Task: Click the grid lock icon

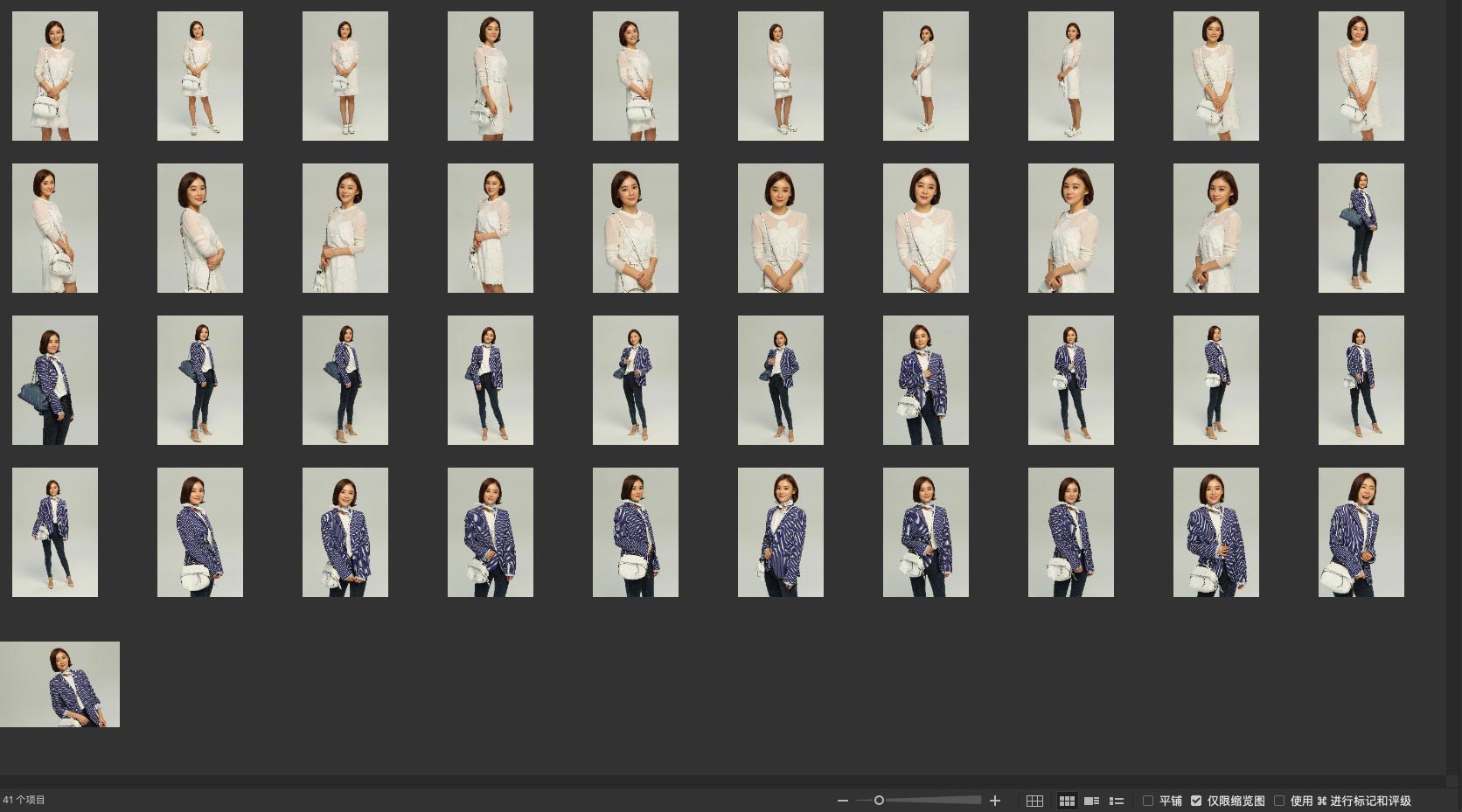Action: click(x=1034, y=801)
